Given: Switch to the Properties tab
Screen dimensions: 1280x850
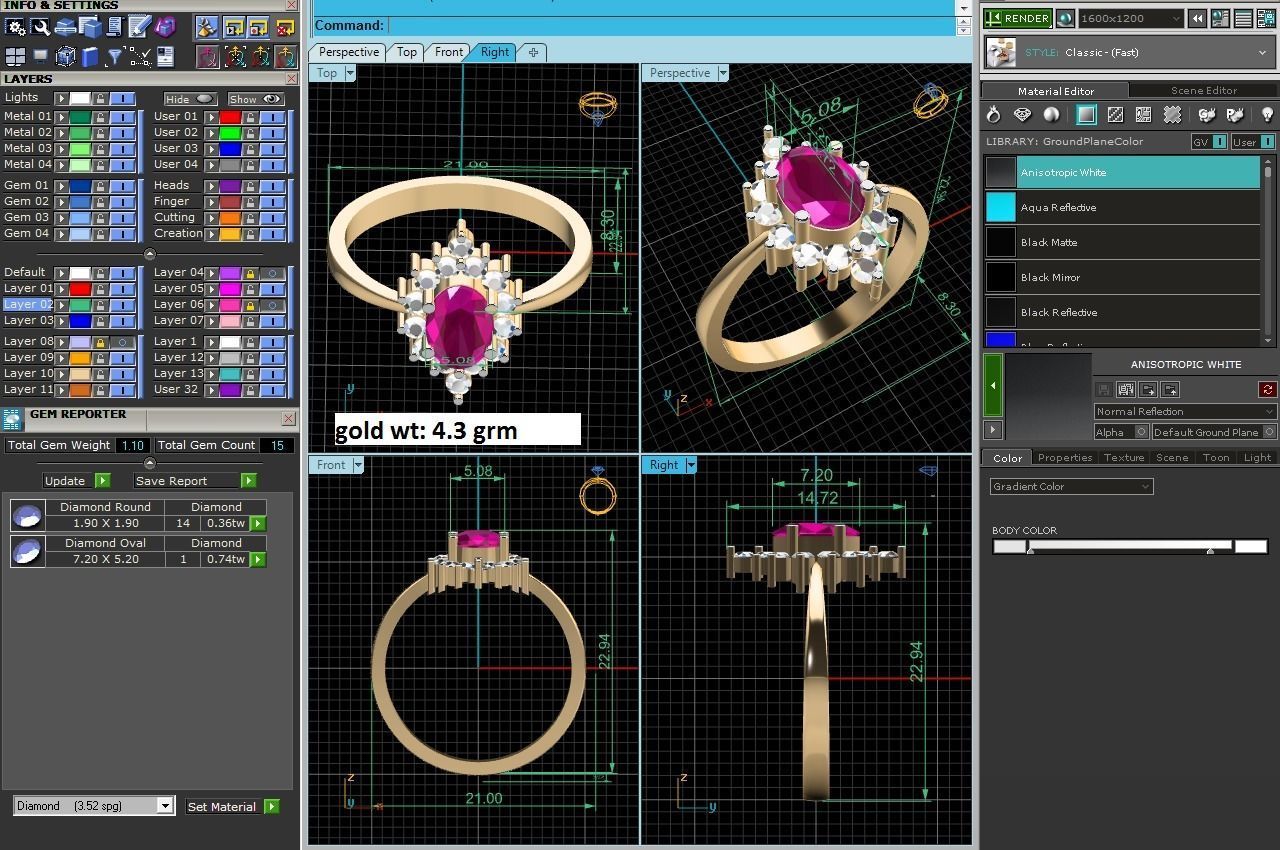Looking at the screenshot, I should coord(1064,457).
